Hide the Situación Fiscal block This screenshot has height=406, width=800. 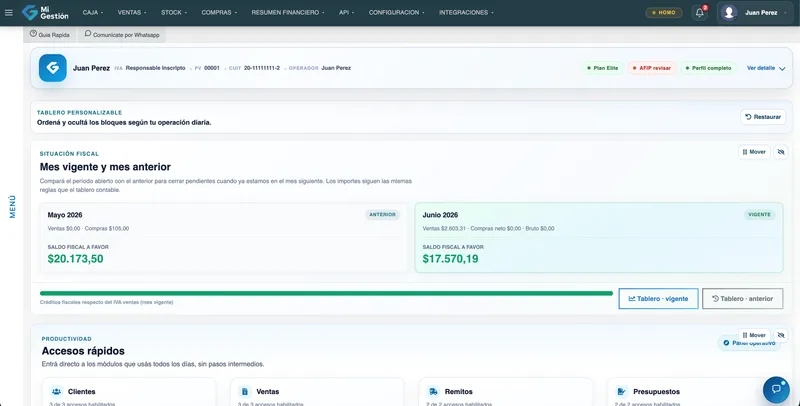781,152
